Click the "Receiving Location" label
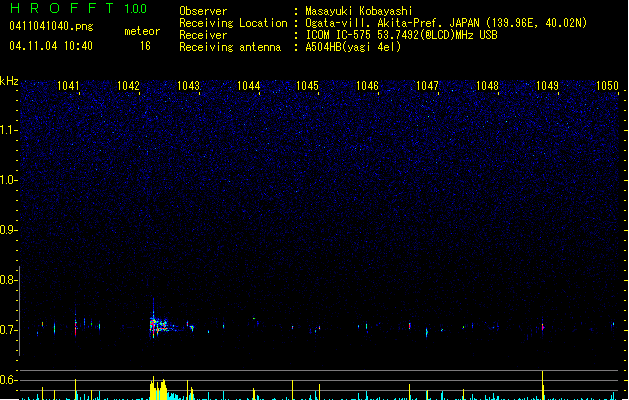This screenshot has height=400, width=629. [233, 23]
